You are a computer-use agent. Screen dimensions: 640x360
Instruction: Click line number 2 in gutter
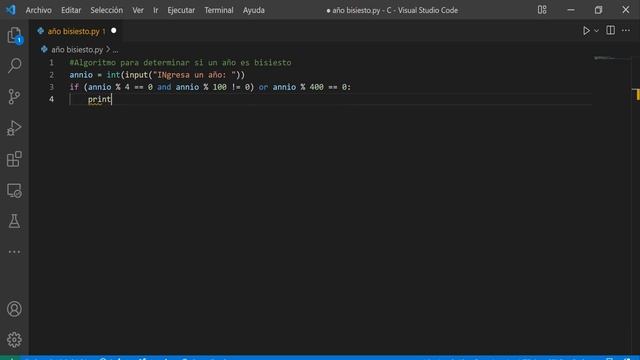(x=51, y=75)
